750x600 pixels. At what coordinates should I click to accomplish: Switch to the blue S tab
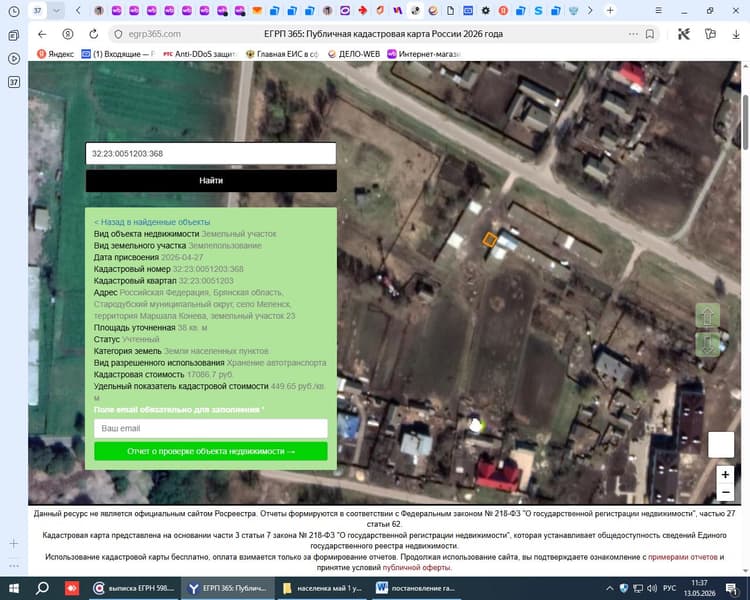tap(538, 11)
